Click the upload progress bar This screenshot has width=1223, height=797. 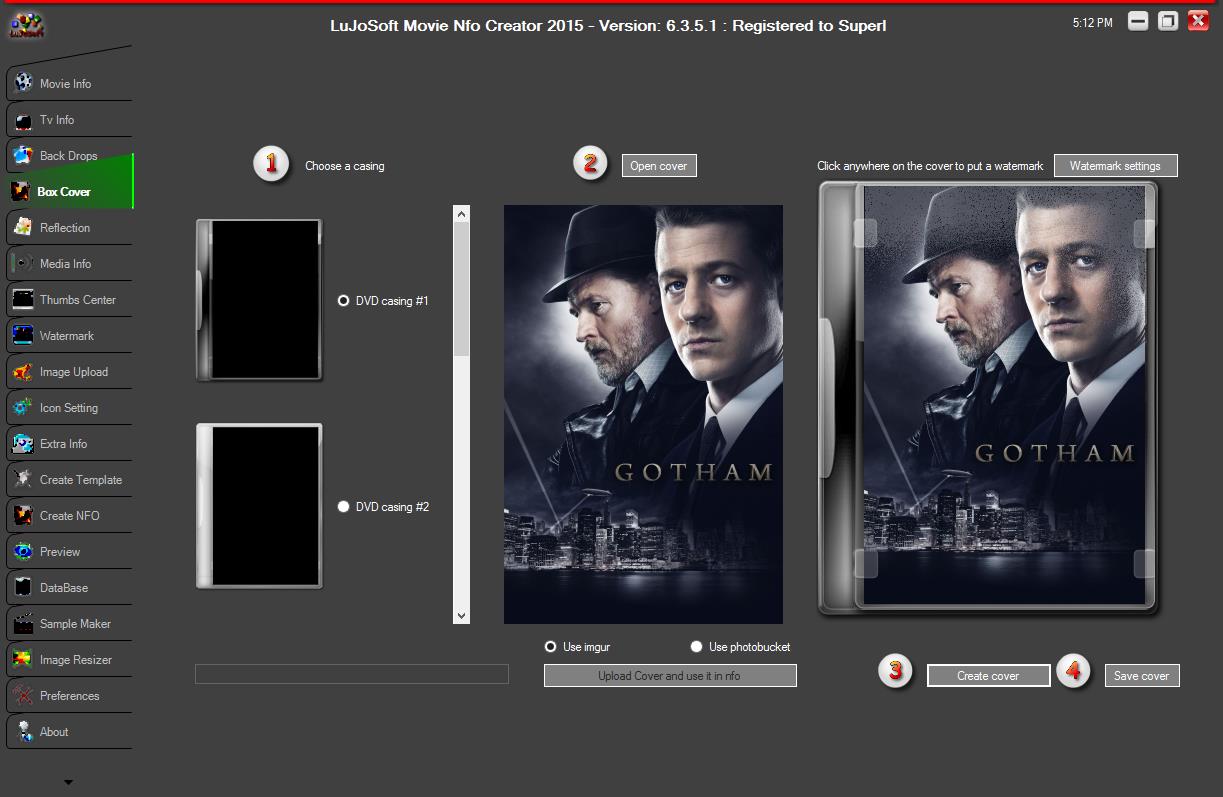352,674
